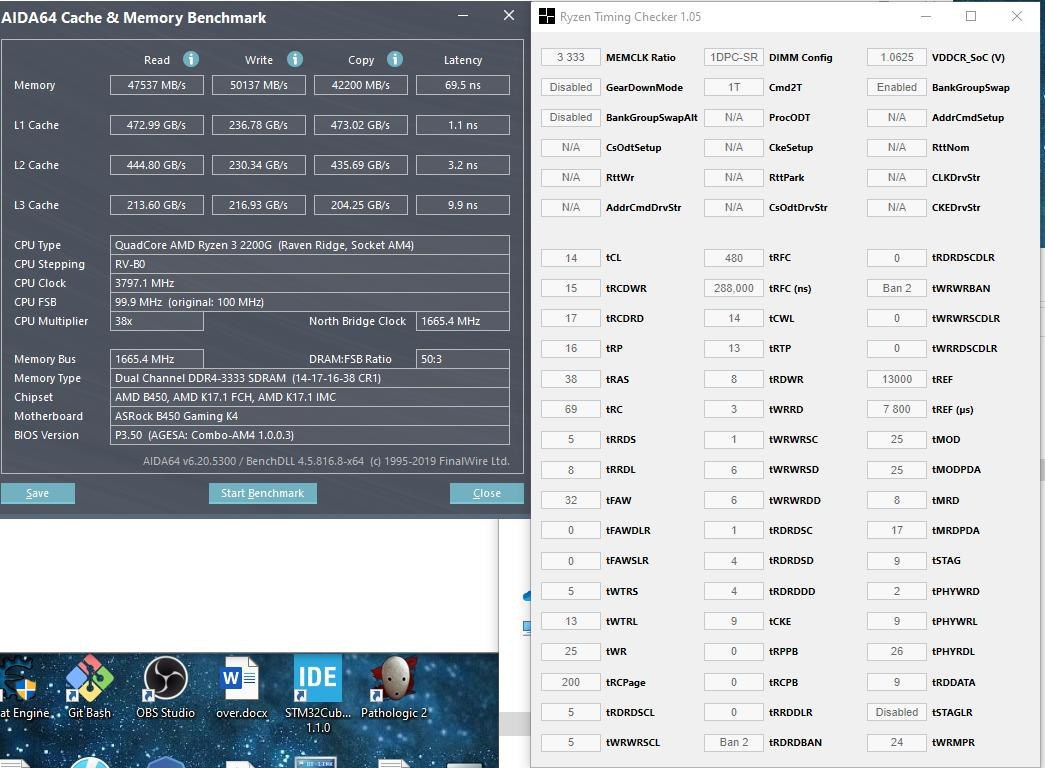The width and height of the screenshot is (1045, 768).
Task: Click the tREF (µs) value 7 800
Action: (x=896, y=409)
